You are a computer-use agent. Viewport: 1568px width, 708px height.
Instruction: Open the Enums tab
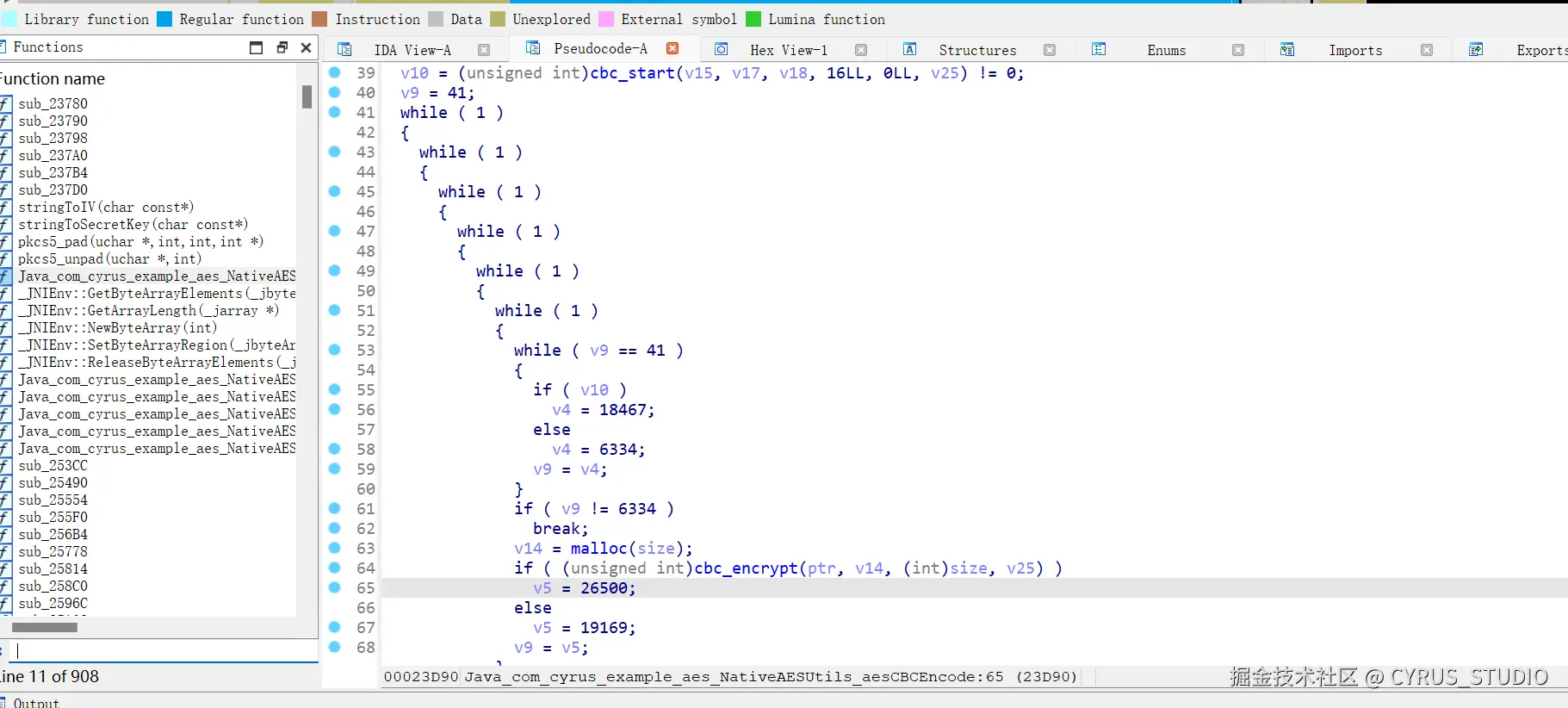point(1166,50)
